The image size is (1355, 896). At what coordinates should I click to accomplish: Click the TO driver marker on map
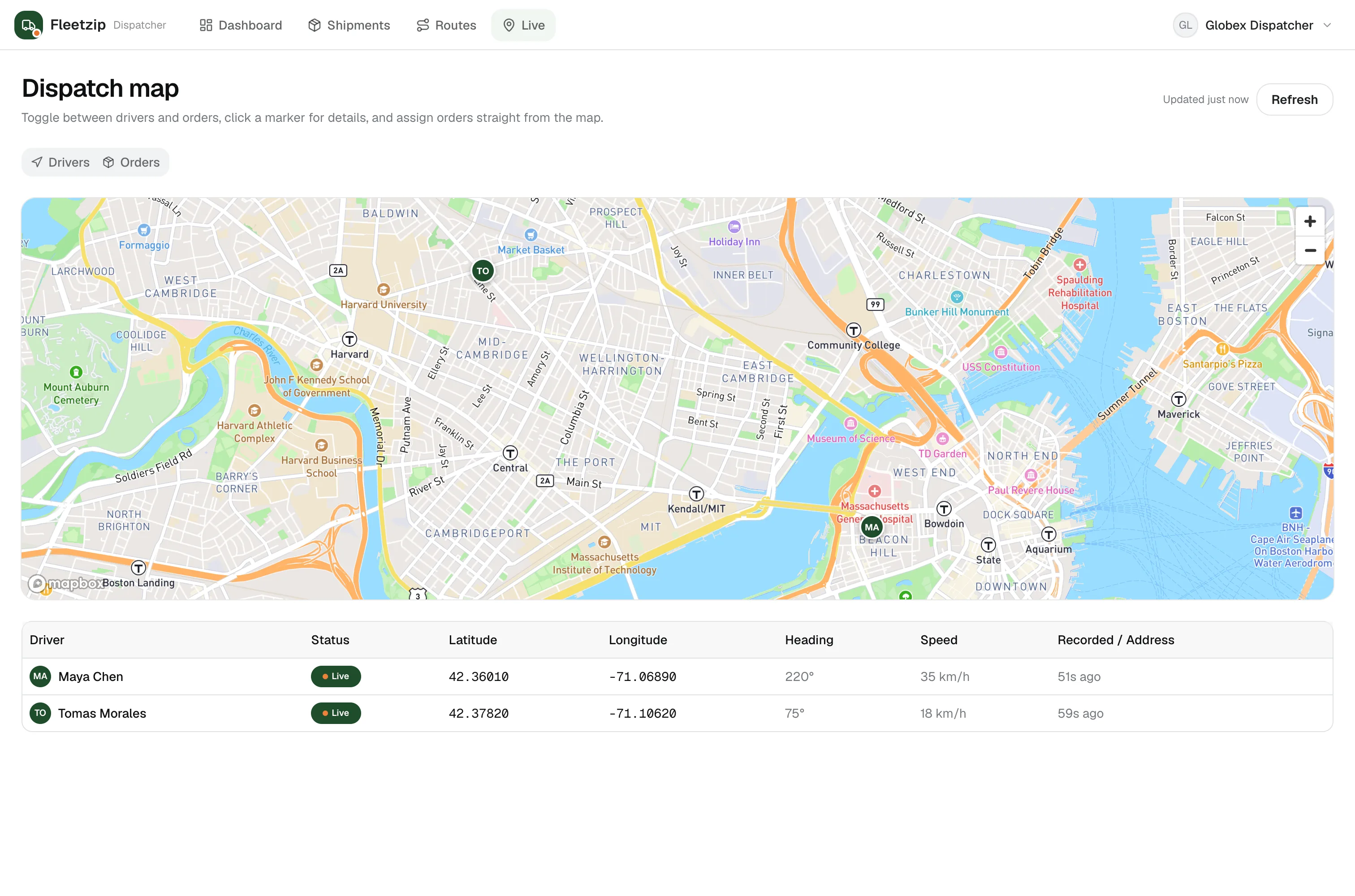[x=483, y=271]
